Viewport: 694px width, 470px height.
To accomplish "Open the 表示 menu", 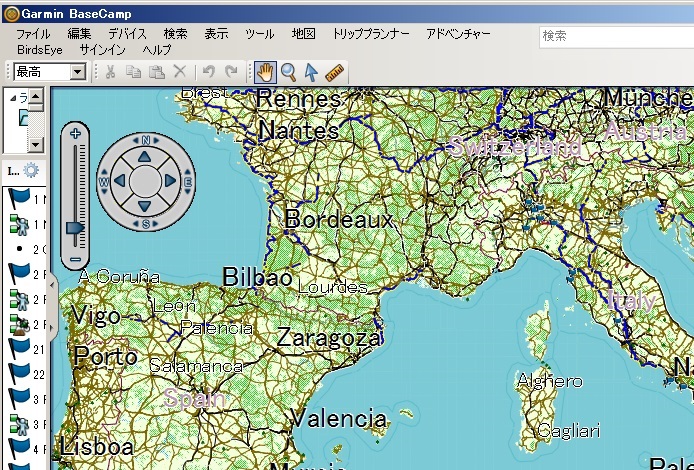I will coord(216,34).
